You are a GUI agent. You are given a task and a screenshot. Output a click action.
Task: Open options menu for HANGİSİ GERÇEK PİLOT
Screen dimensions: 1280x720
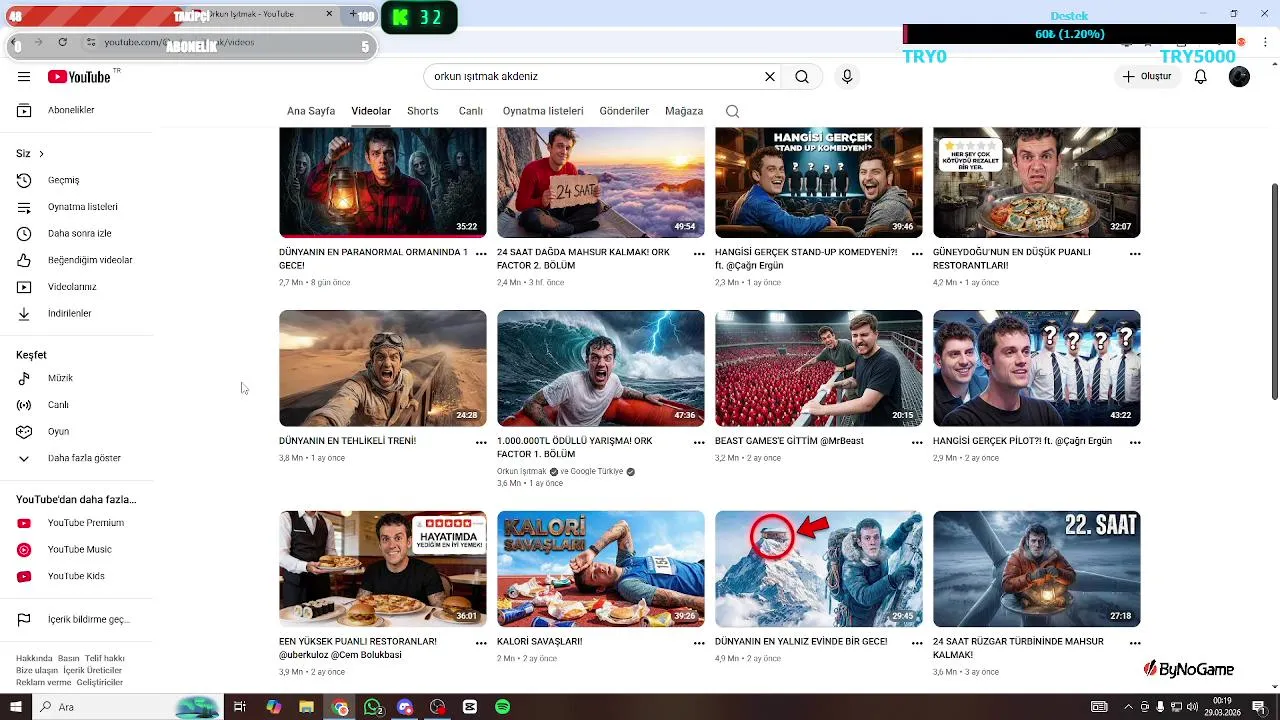pyautogui.click(x=1135, y=442)
